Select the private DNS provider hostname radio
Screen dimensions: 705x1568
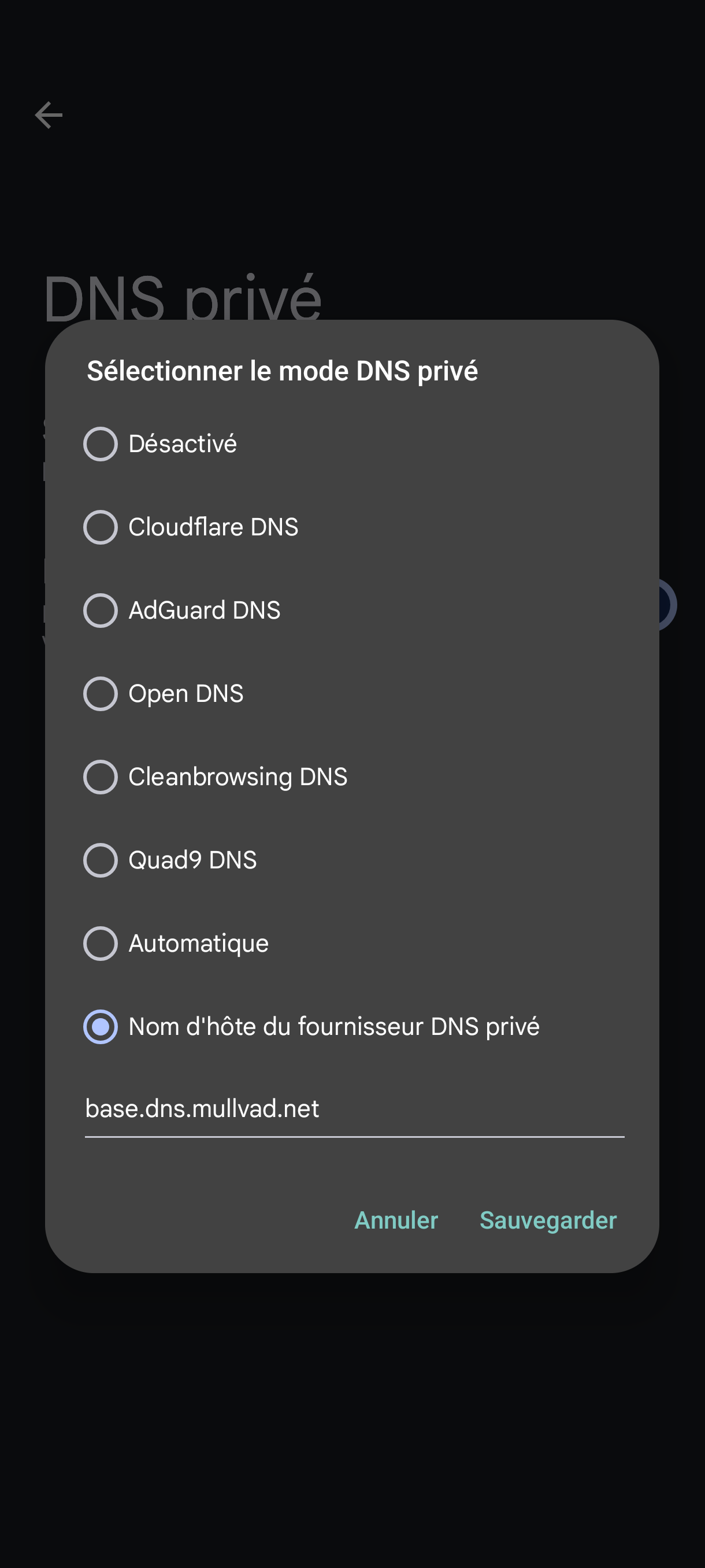(101, 1027)
